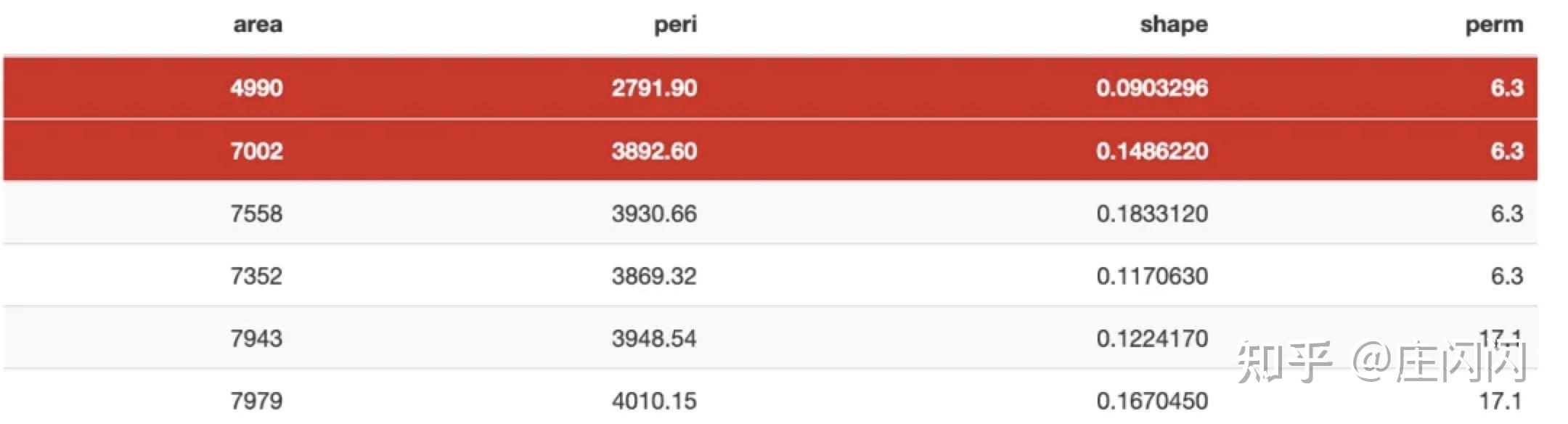Click the highlighted area cell 7002

click(256, 151)
